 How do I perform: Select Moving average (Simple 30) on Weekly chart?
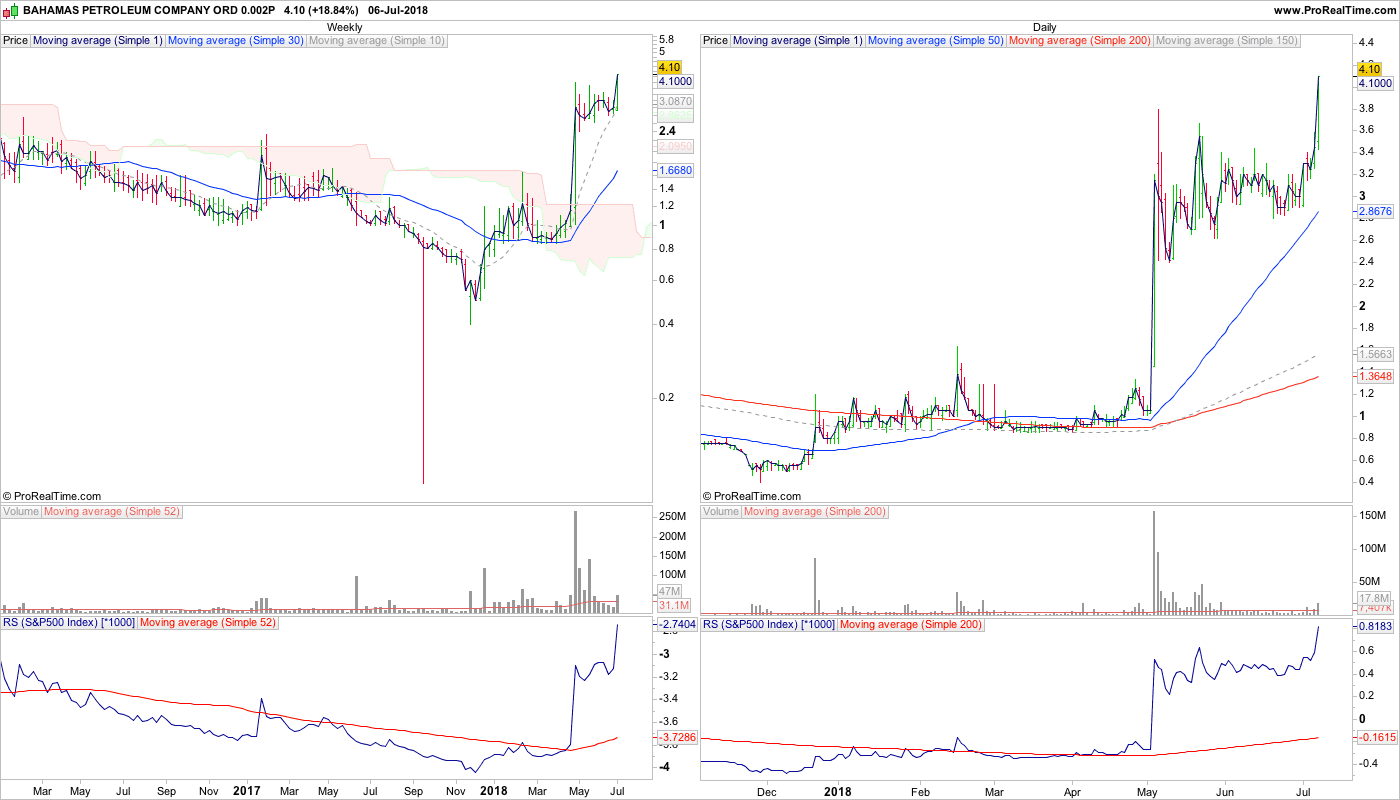(236, 41)
